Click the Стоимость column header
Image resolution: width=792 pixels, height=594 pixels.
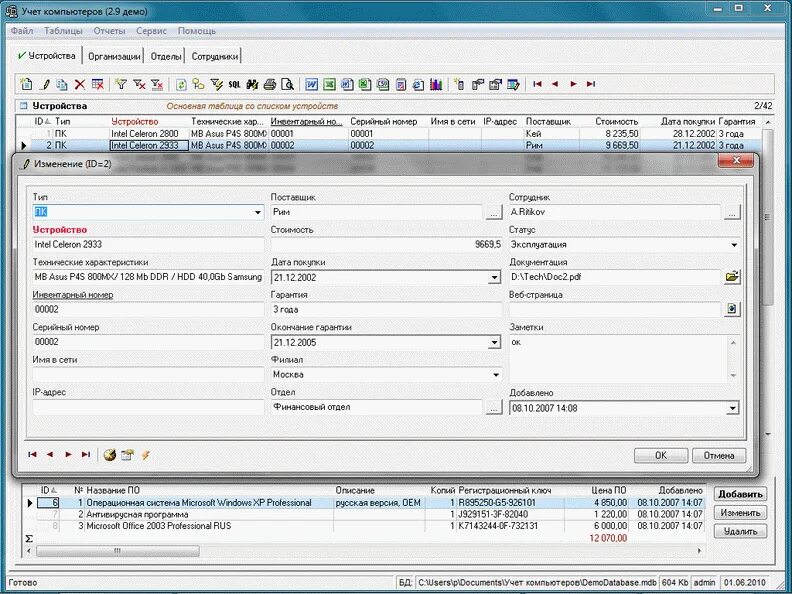point(616,122)
